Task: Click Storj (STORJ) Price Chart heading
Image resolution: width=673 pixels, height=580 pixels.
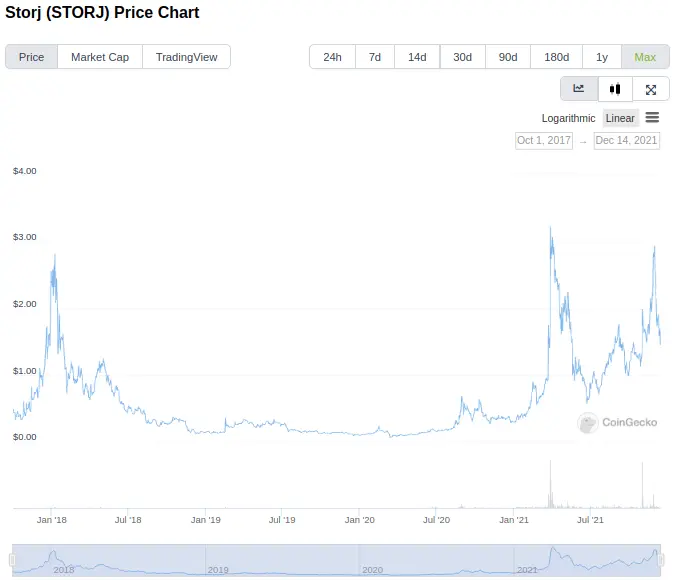Action: pos(102,12)
